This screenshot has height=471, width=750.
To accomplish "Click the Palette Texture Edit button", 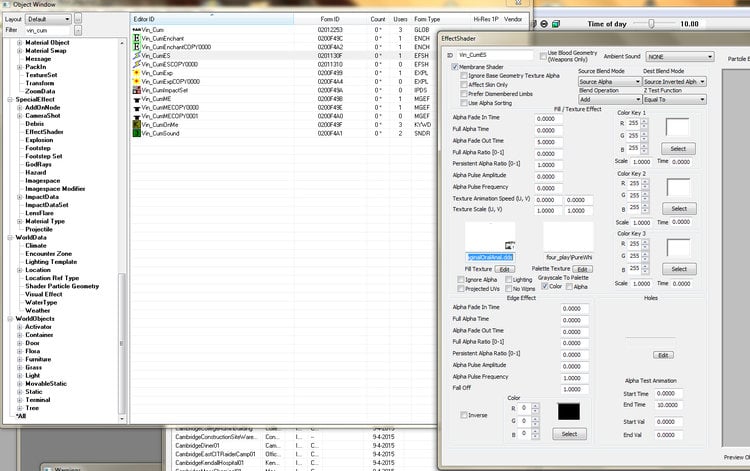I will [x=583, y=269].
